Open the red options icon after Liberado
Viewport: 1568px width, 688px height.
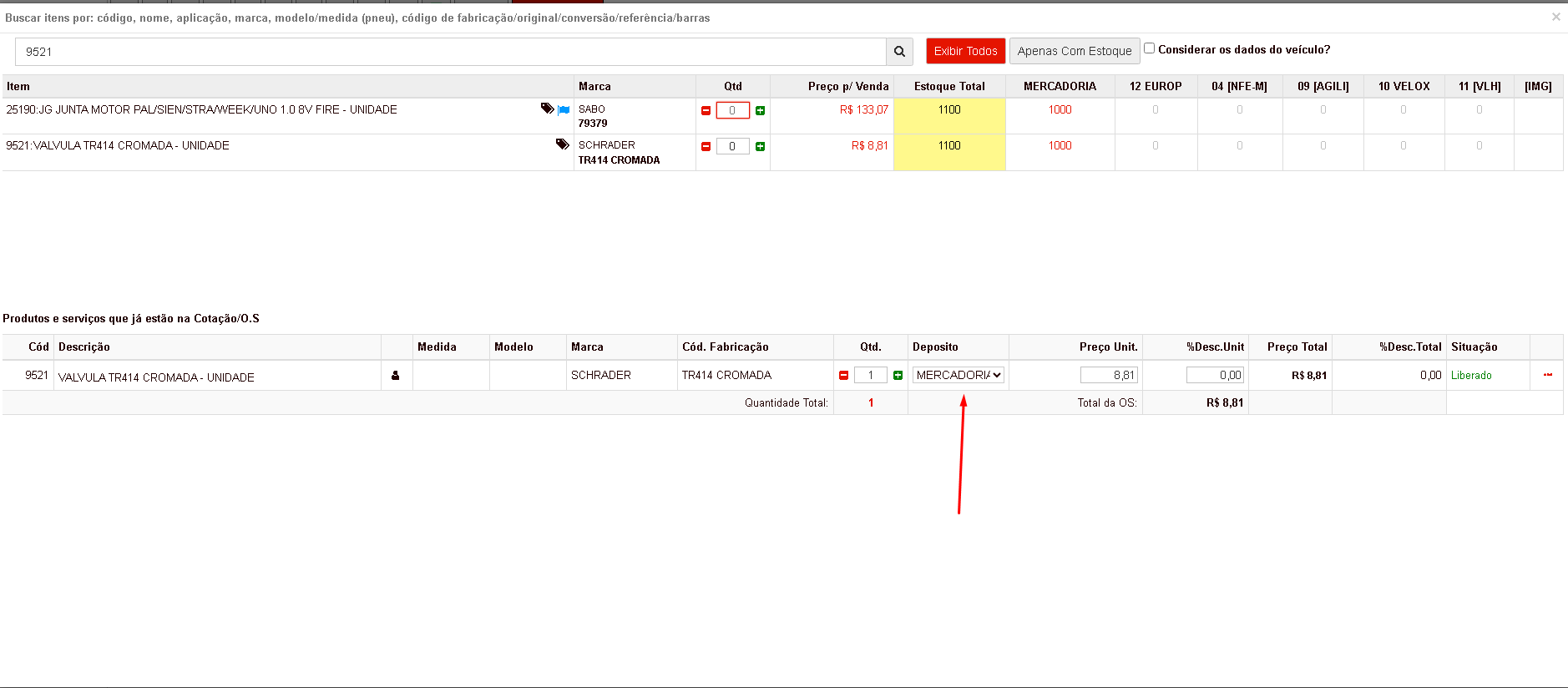pyautogui.click(x=1547, y=375)
